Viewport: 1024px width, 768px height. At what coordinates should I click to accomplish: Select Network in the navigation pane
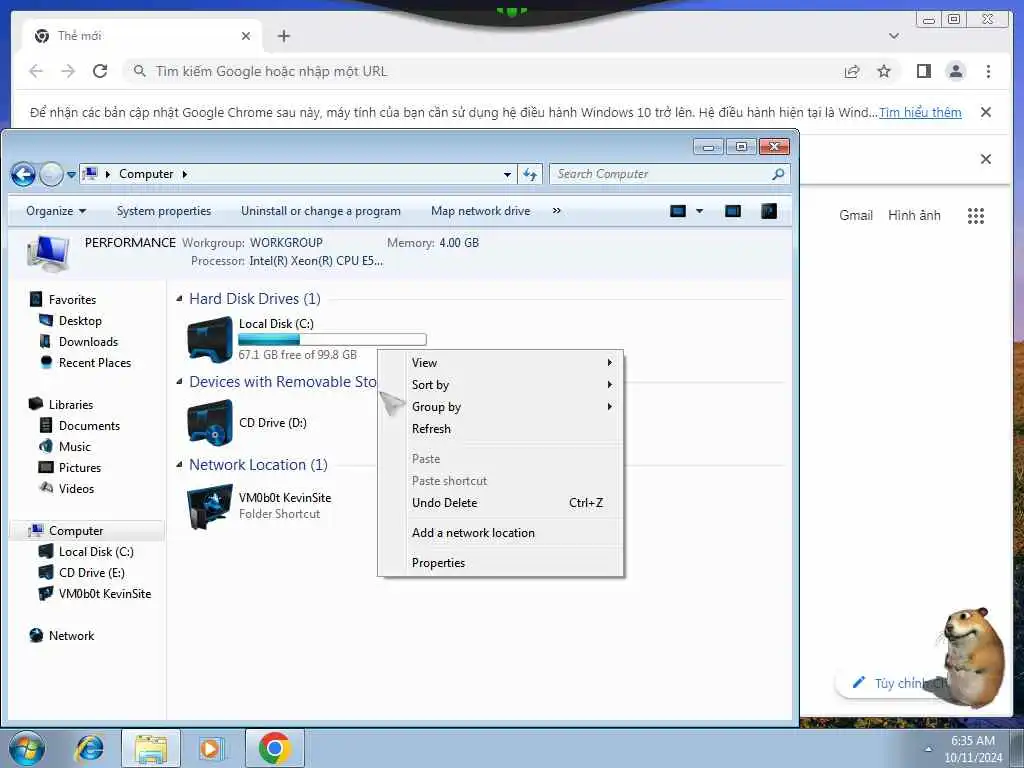click(71, 636)
